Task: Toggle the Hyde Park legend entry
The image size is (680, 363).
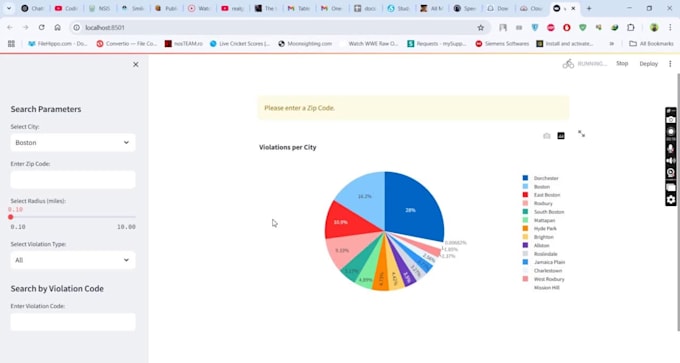Action: (539, 229)
